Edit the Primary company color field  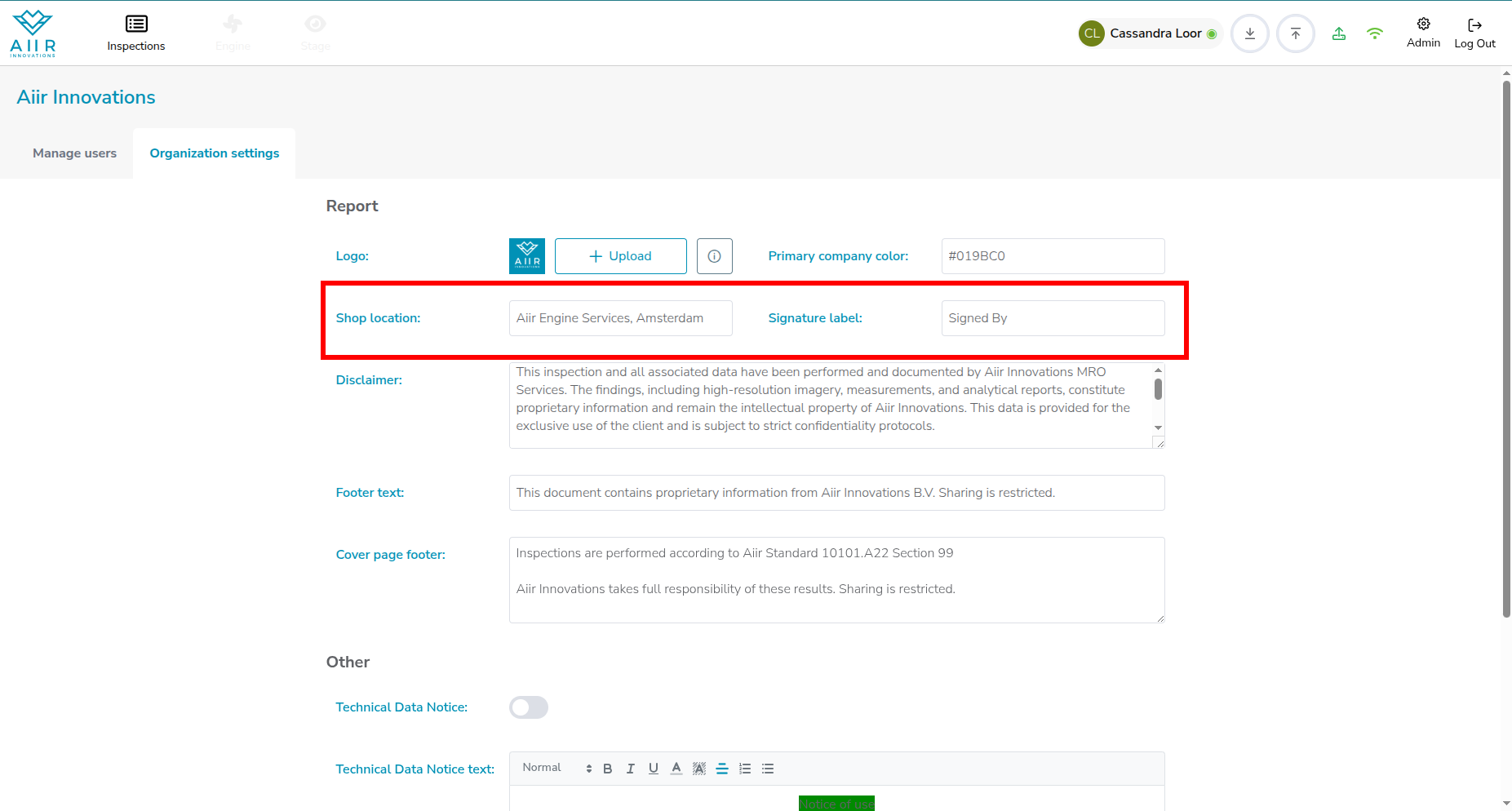(x=1053, y=256)
